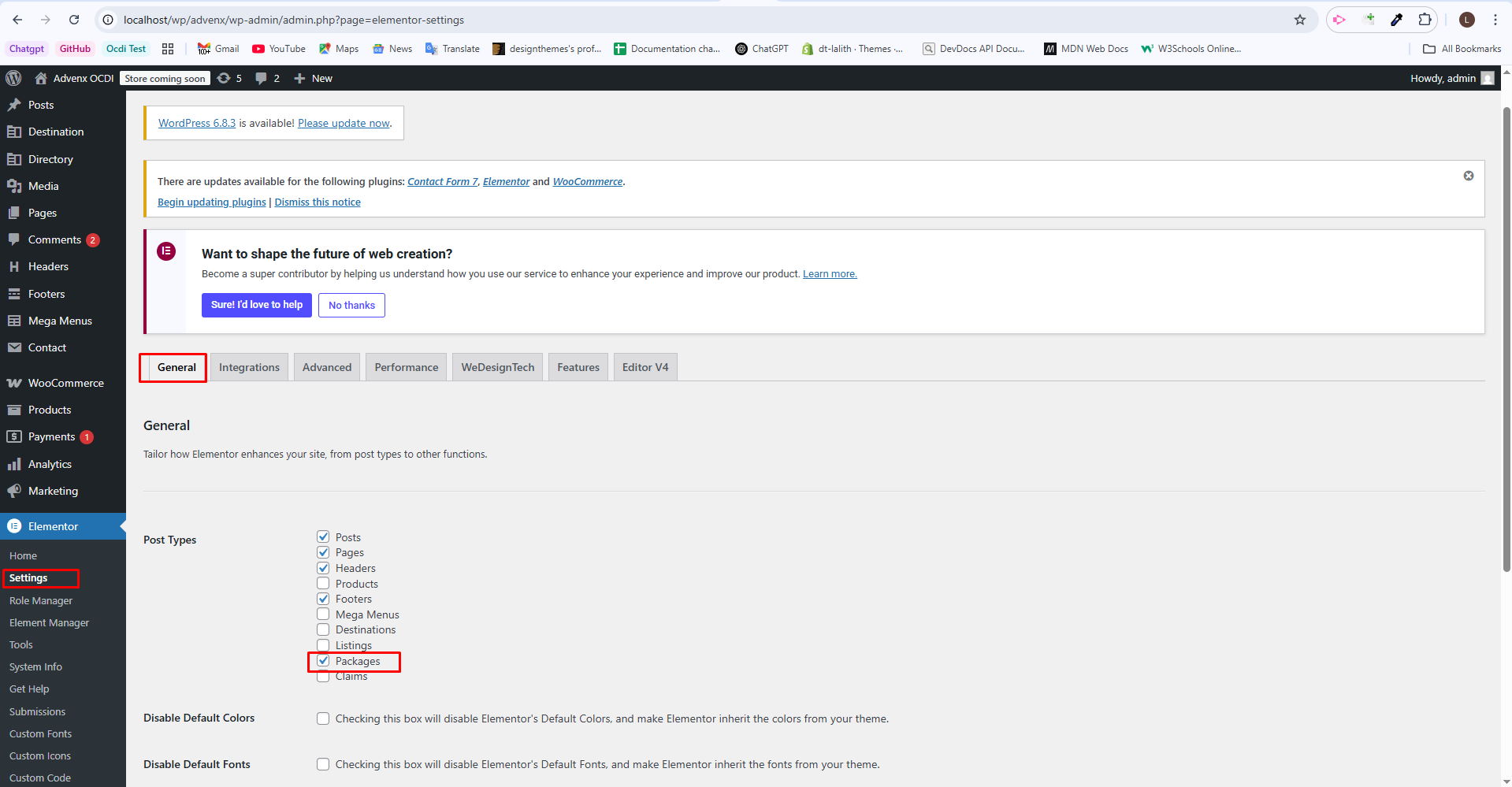
Task: Open the Chrome three-dot menu
Action: tap(1495, 20)
